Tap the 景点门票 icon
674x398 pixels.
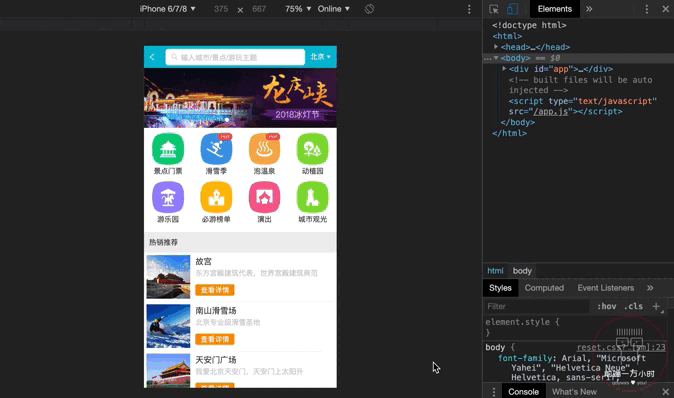[x=168, y=149]
